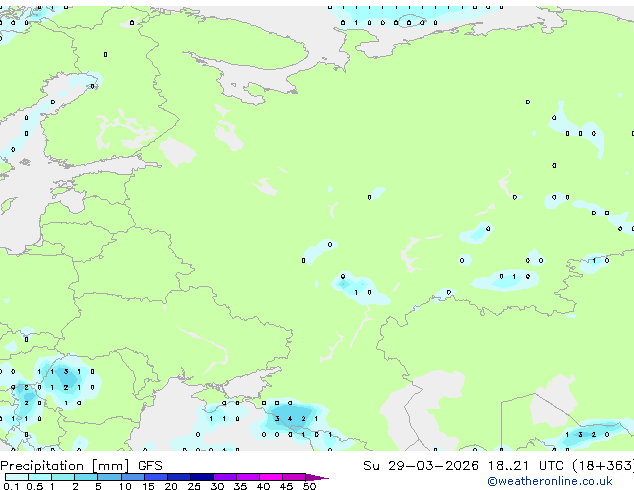Viewport: 634px width, 490px height.
Task: Click the over-50 mm arrow tip of legend
Action: [317, 478]
